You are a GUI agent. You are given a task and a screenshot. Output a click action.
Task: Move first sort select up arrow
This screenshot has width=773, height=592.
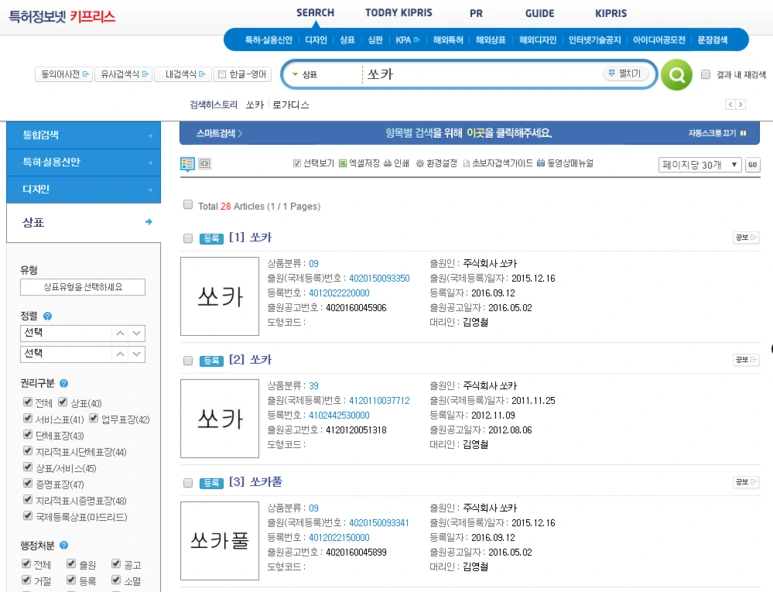(x=120, y=334)
